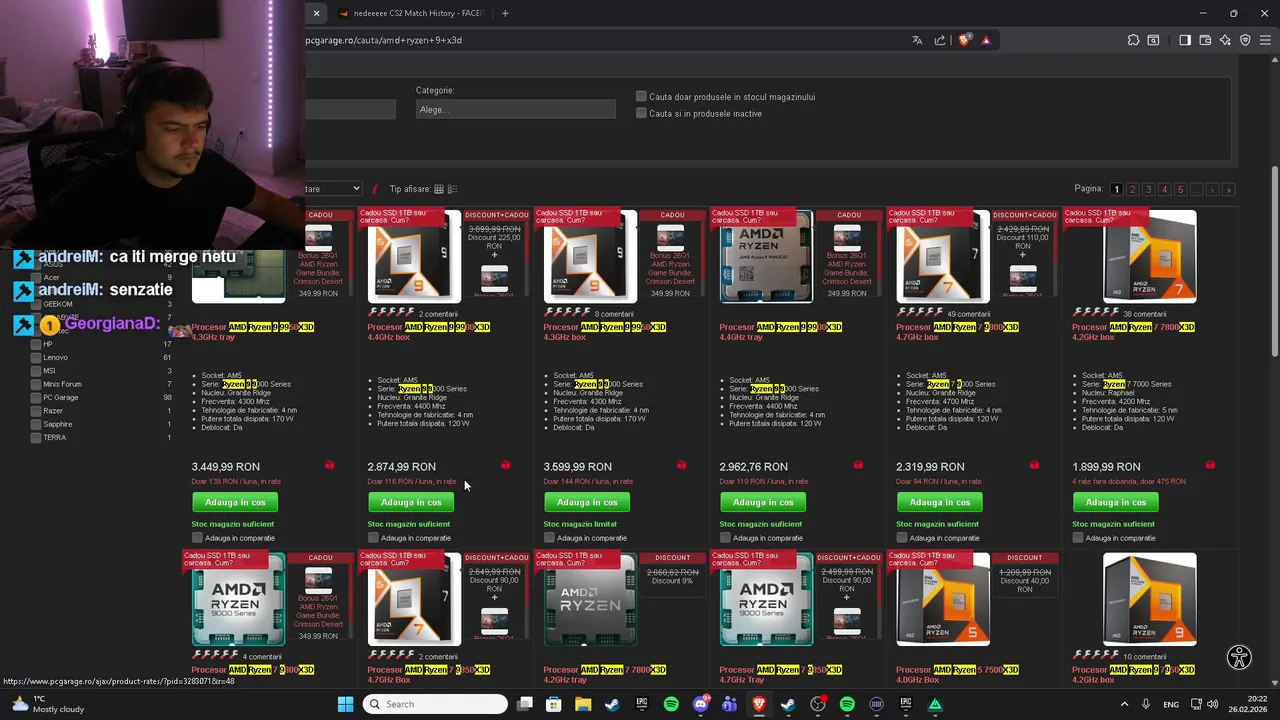Viewport: 1280px width, 720px height.
Task: Go to results page 5
Action: coord(1180,189)
